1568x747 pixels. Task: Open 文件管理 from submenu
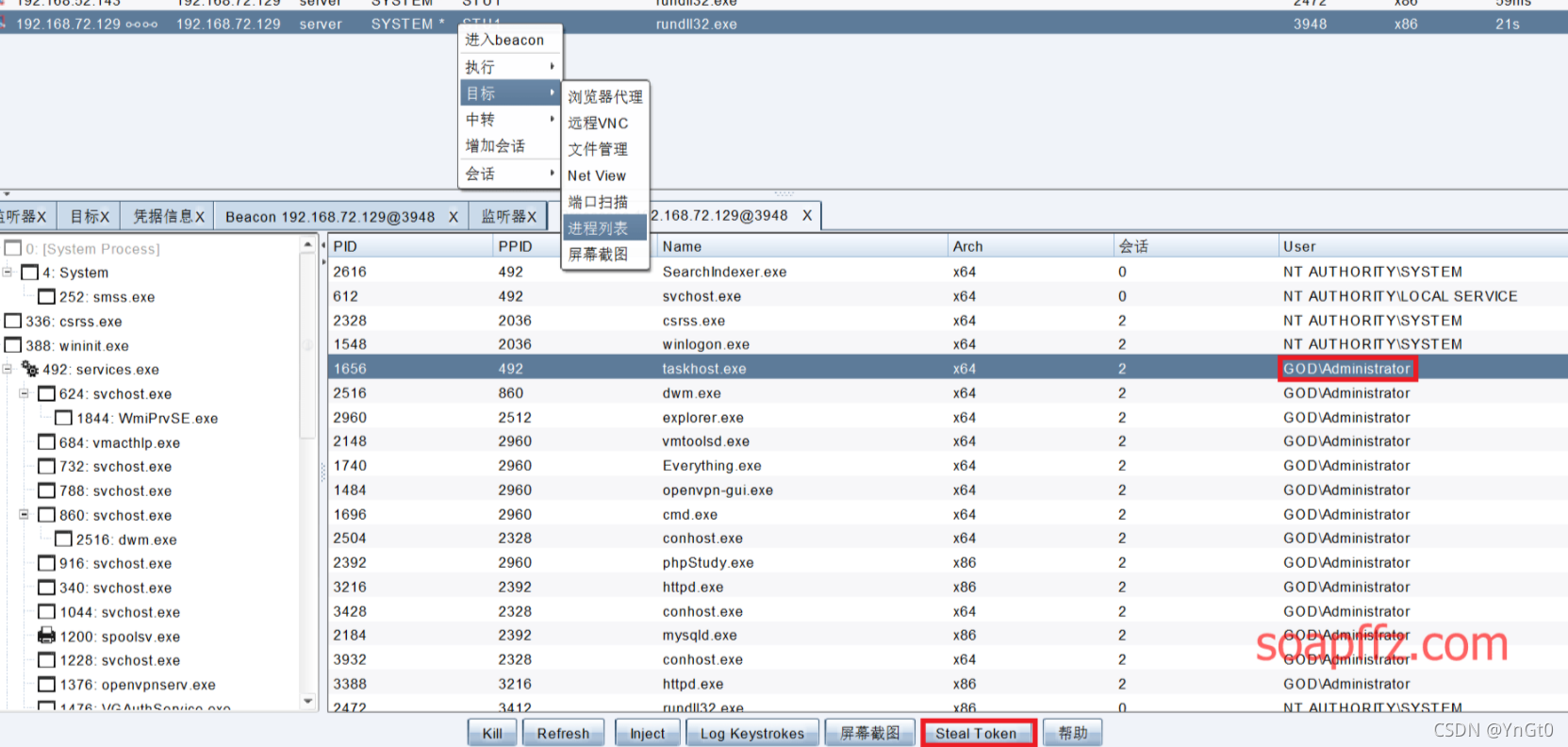pyautogui.click(x=605, y=150)
